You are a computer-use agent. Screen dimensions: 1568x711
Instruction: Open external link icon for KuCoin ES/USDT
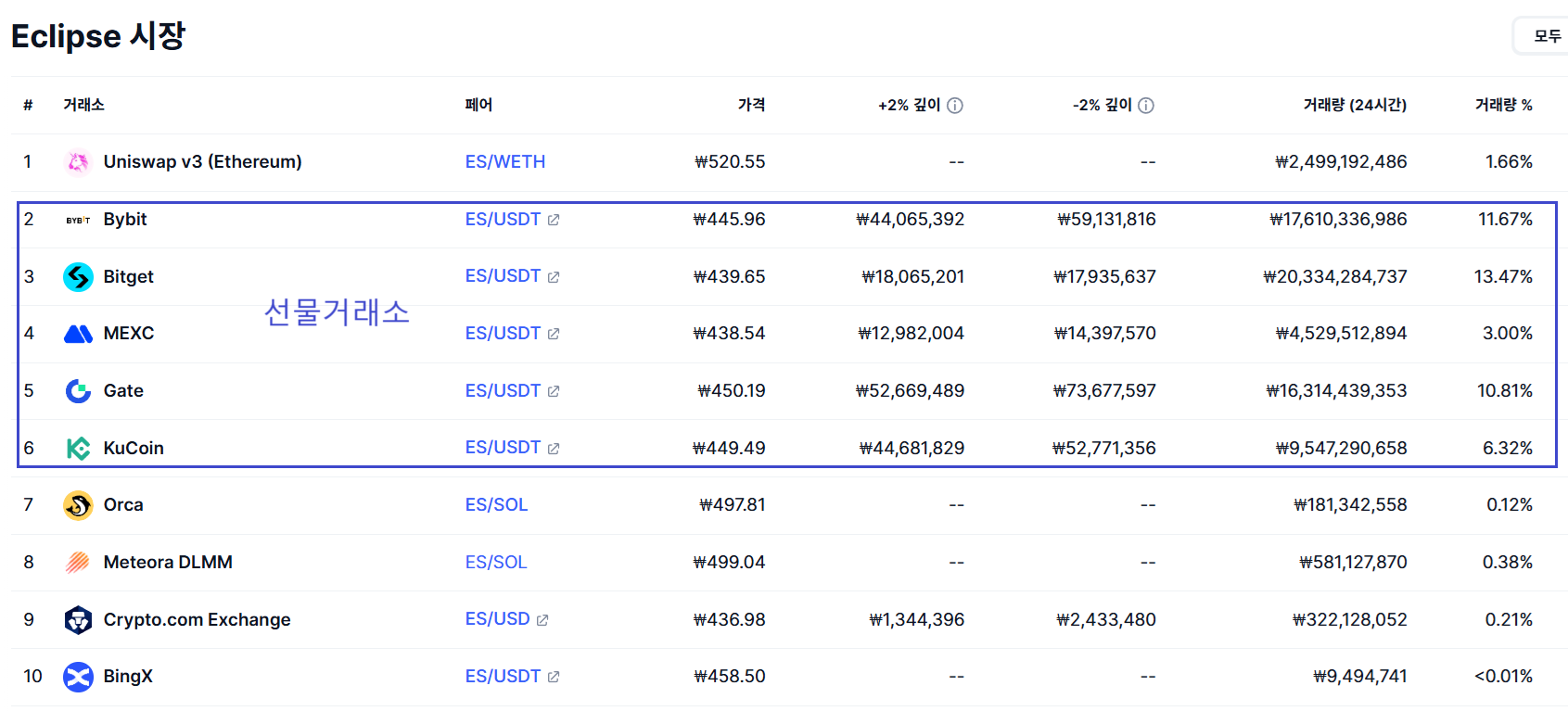554,449
